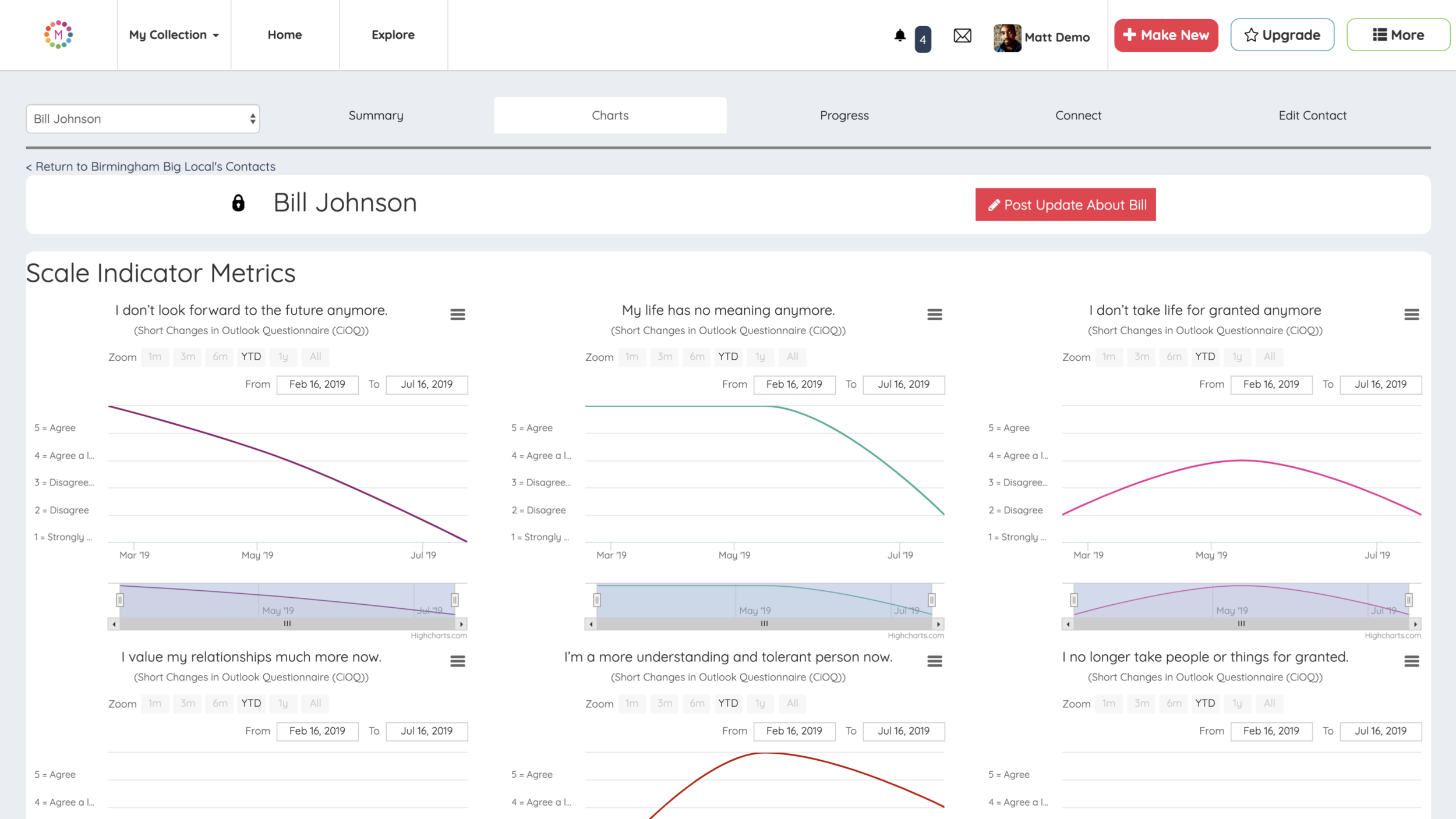Select 6m zoom on 'My life has no meaning' chart
Image resolution: width=1456 pixels, height=819 pixels.
click(x=697, y=357)
